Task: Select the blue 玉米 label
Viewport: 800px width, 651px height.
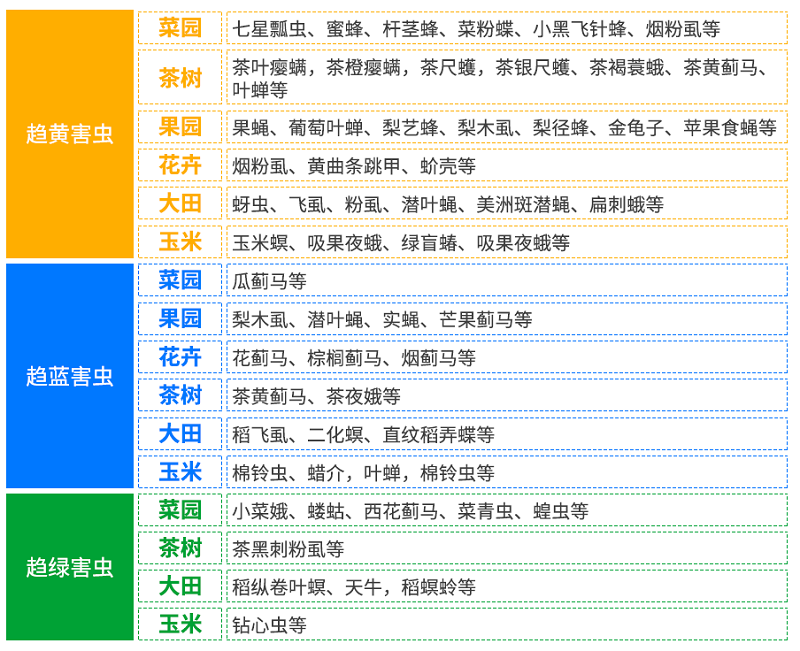Action: click(x=180, y=472)
